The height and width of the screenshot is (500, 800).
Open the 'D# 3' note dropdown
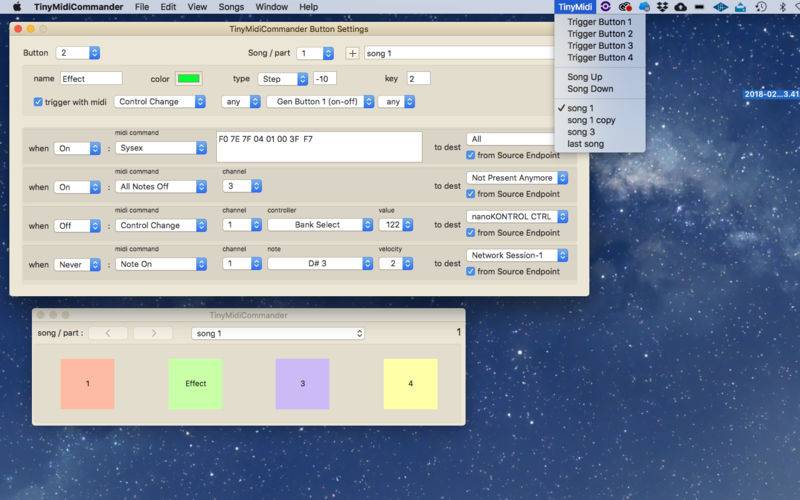point(320,263)
